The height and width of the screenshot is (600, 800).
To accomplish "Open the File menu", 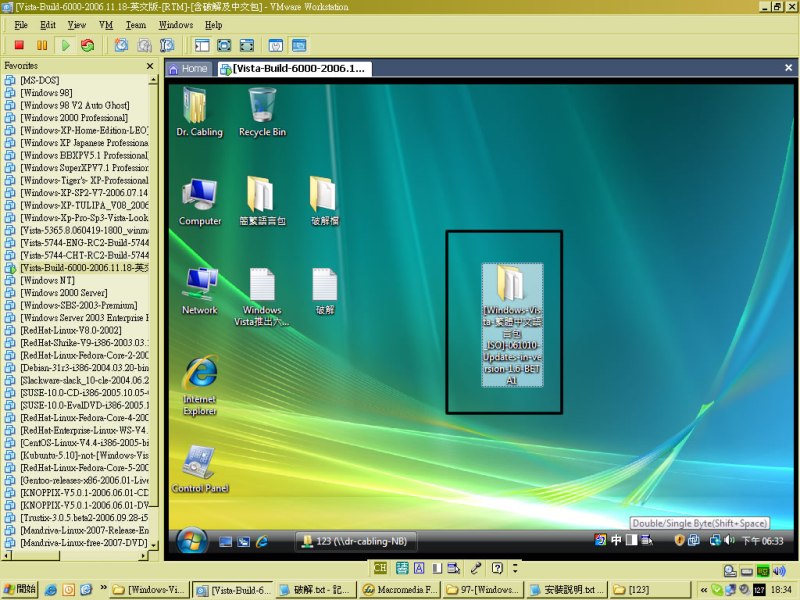I will (x=21, y=25).
